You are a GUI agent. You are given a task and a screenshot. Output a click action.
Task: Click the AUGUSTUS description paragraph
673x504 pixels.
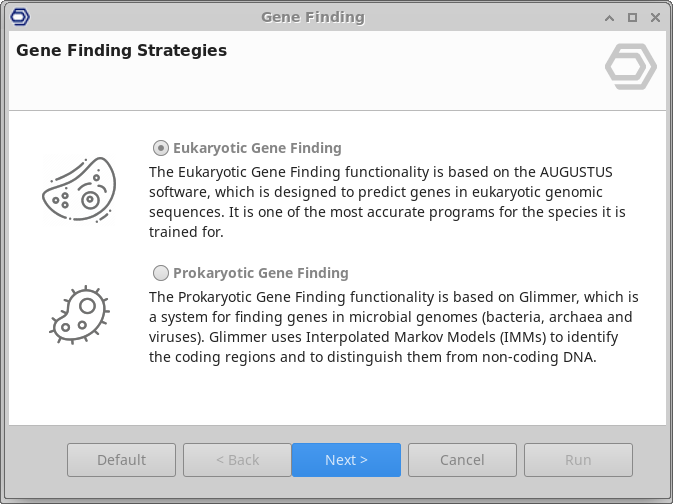pyautogui.click(x=387, y=201)
